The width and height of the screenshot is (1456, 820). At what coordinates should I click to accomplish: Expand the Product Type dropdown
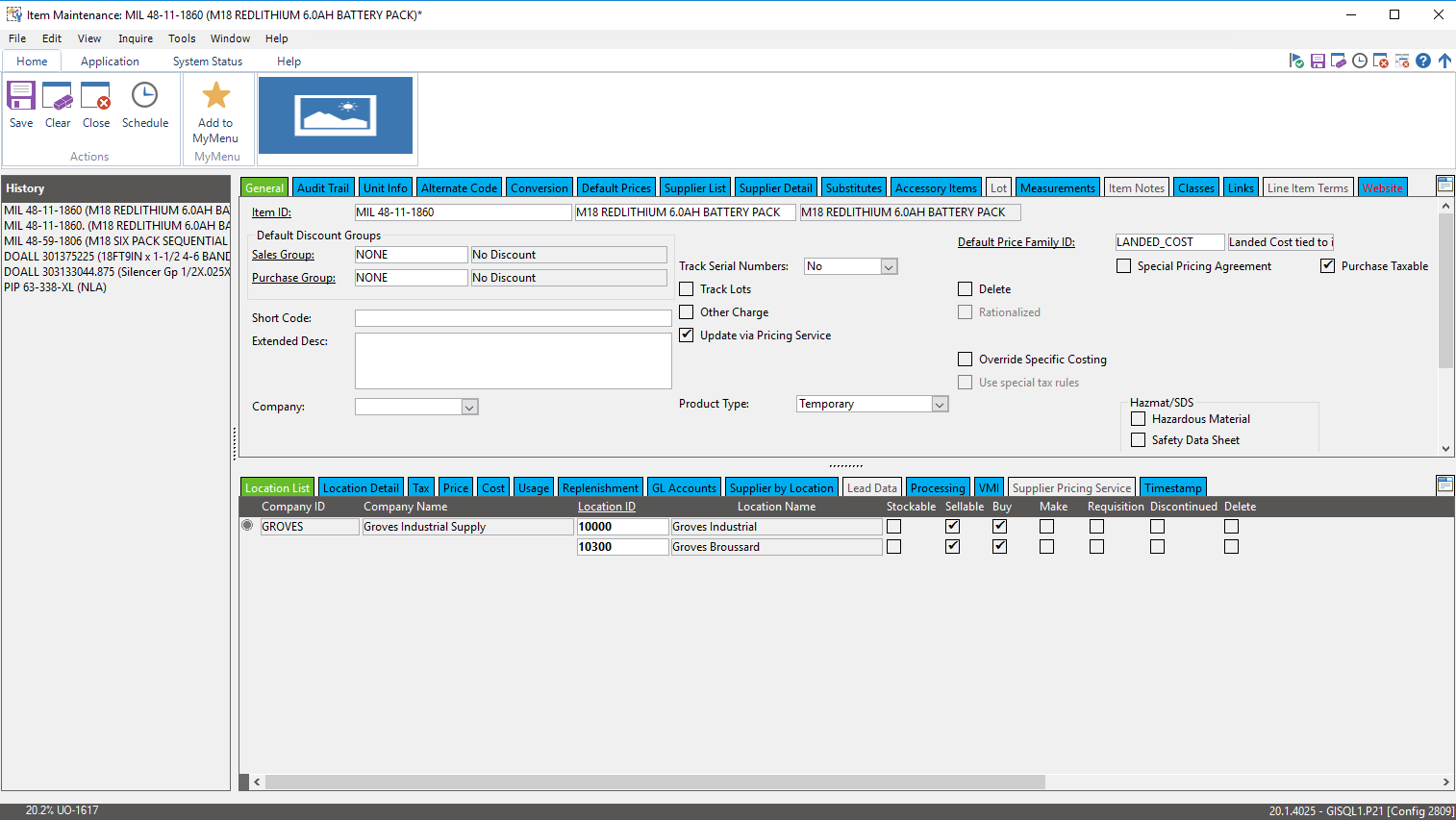pyautogui.click(x=940, y=405)
